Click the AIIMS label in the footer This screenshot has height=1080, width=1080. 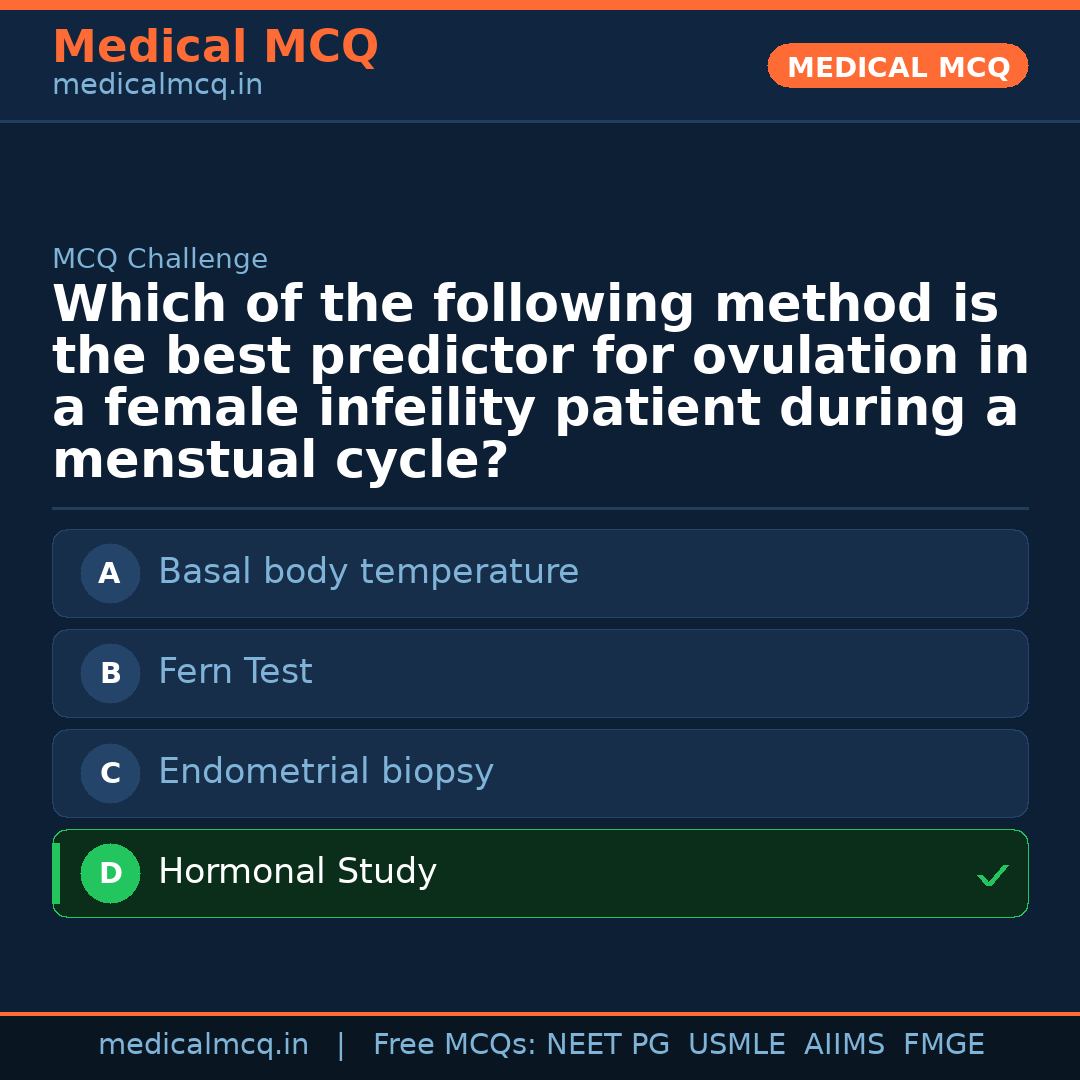[845, 1044]
